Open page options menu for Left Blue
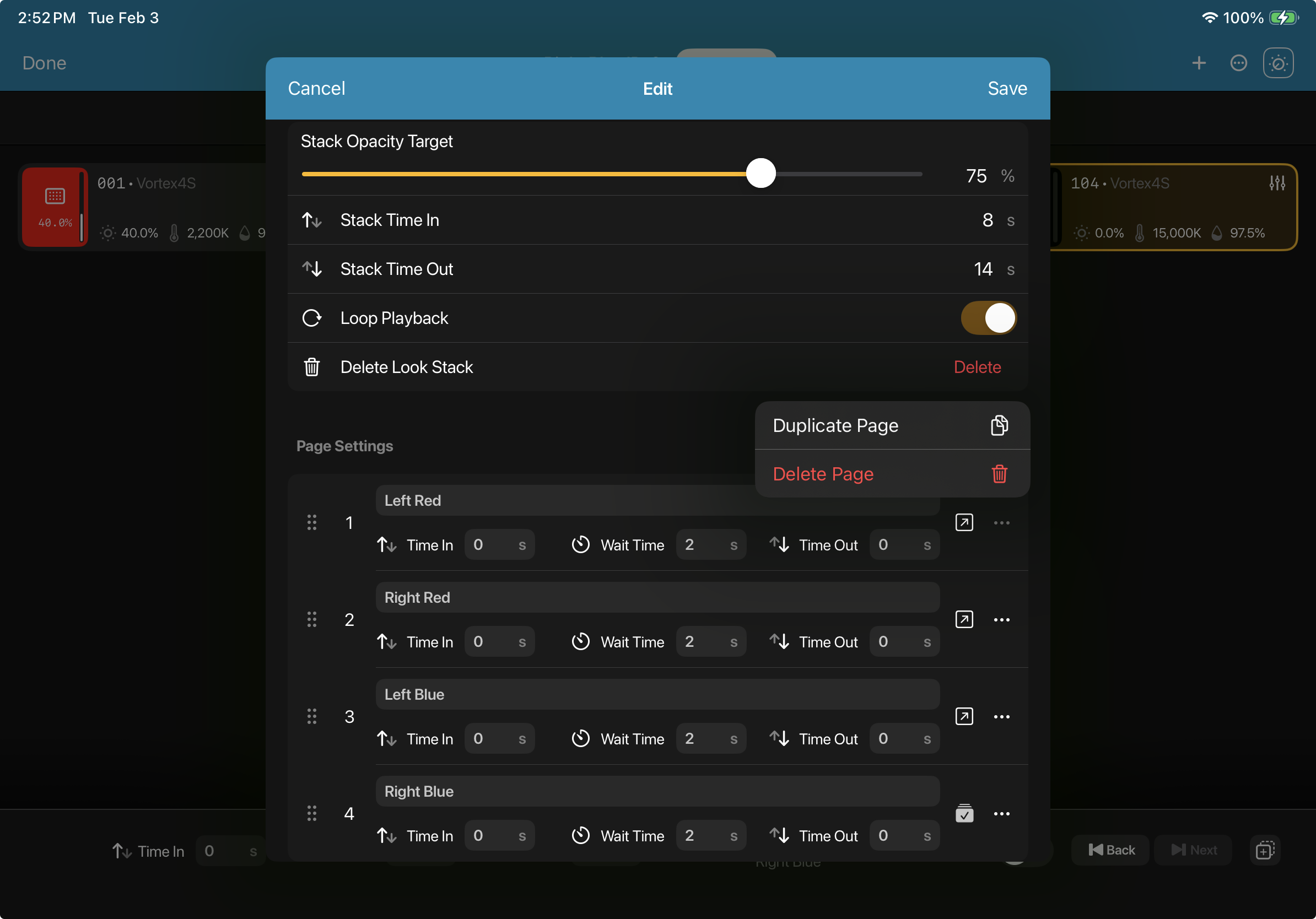This screenshot has height=919, width=1316. click(1002, 716)
